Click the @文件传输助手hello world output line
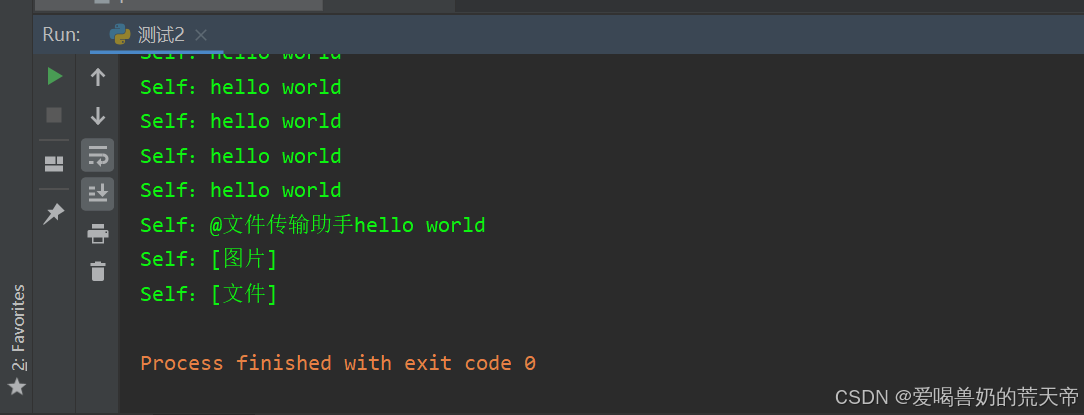 (312, 225)
